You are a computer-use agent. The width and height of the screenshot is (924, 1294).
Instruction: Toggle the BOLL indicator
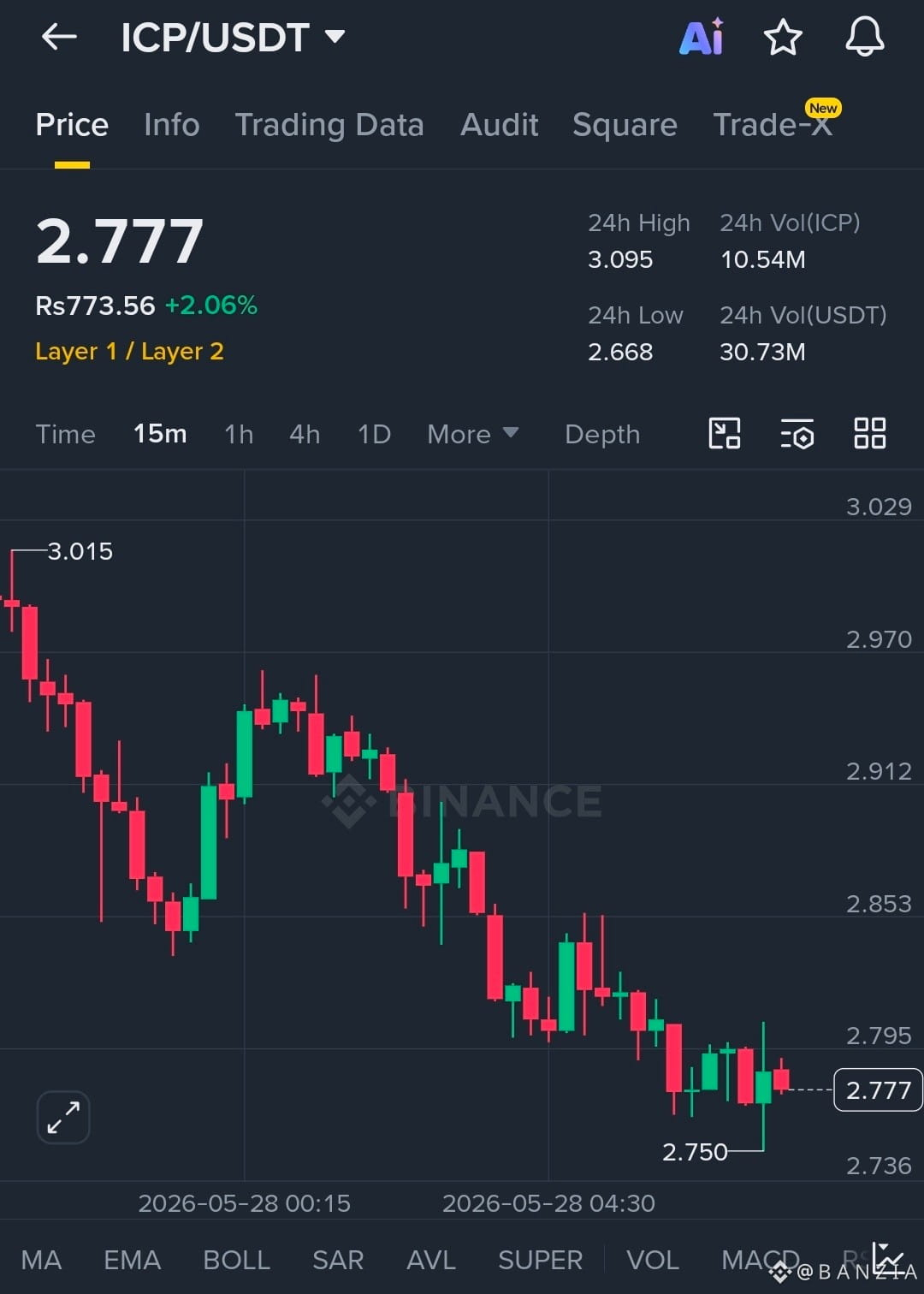point(236,1260)
